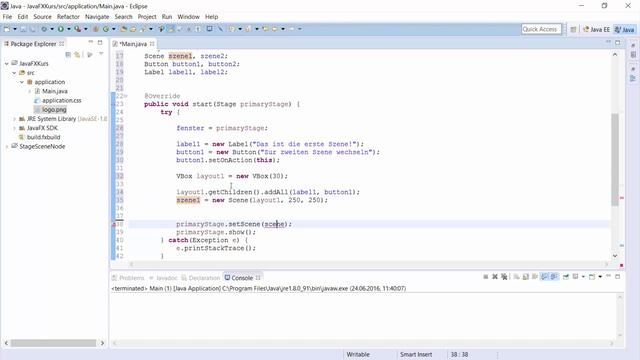Open the Navigate menu
The width and height of the screenshot is (640, 360).
coord(97,17)
